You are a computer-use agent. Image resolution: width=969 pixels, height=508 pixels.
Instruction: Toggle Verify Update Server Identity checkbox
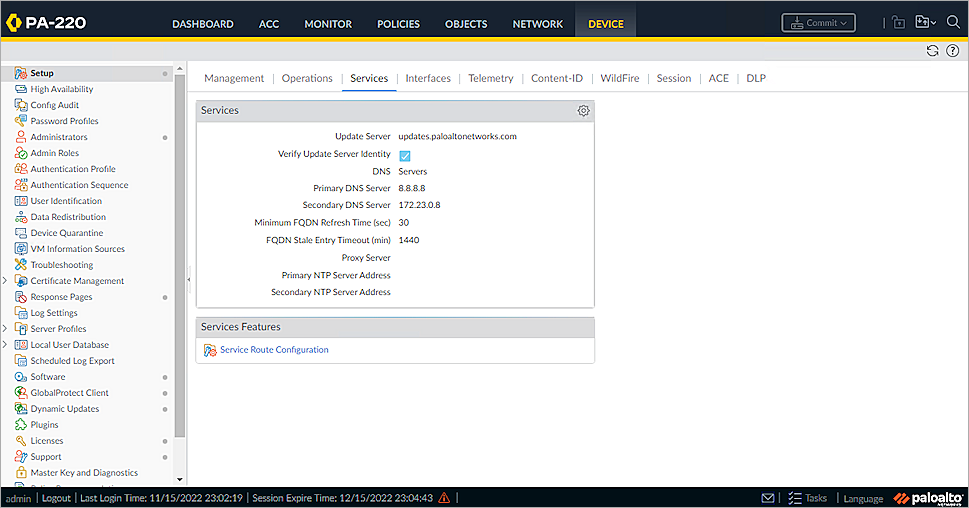[405, 155]
